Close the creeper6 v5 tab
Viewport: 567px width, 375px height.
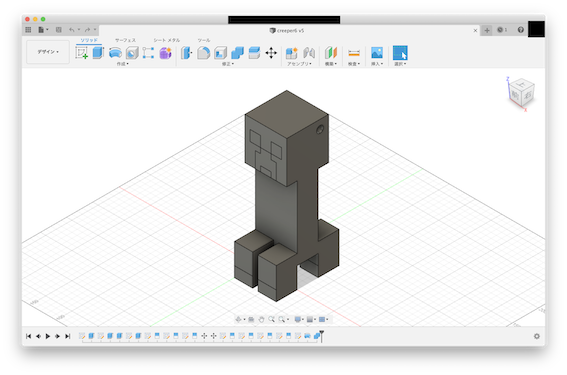click(x=475, y=30)
